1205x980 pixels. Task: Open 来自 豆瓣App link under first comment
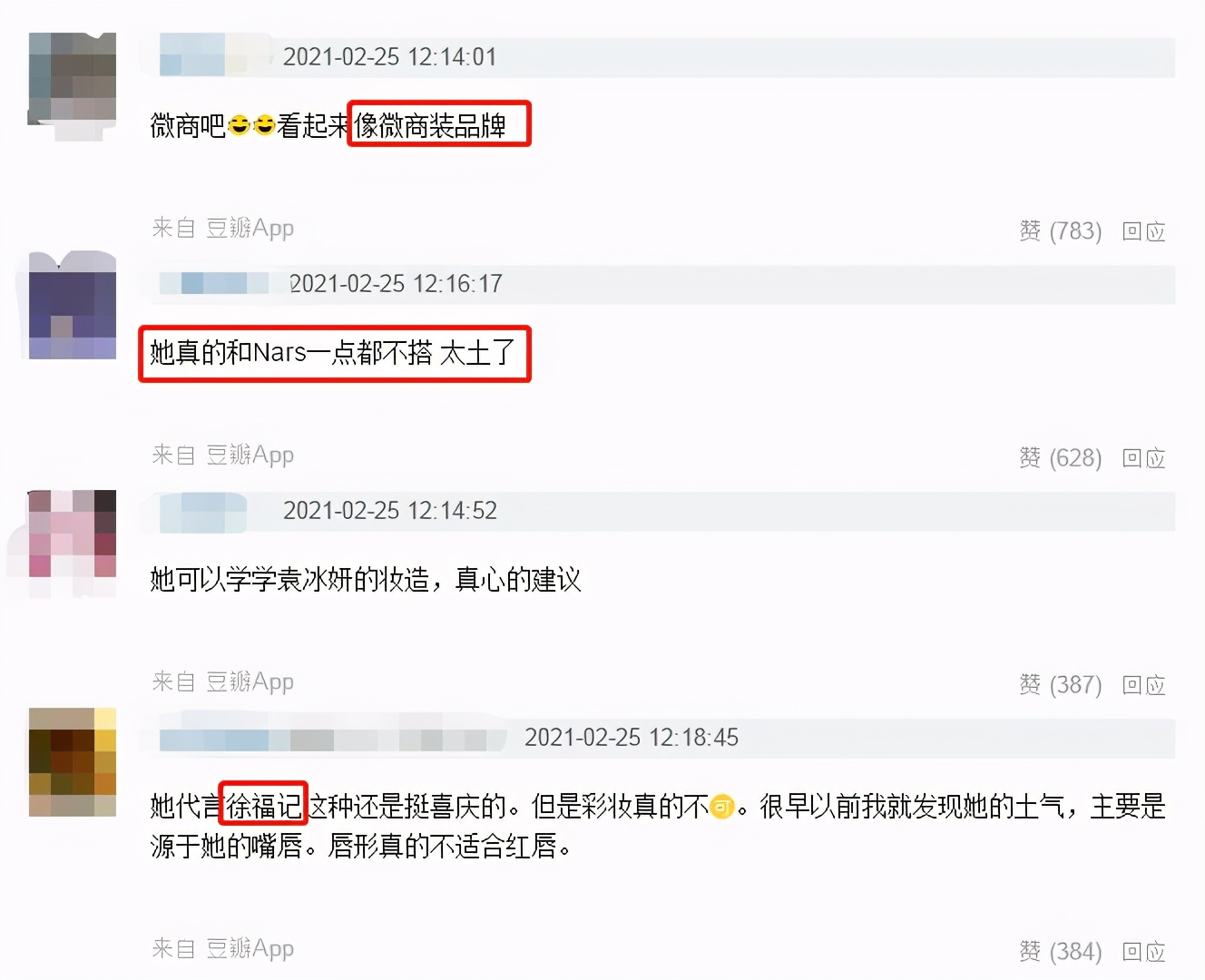[x=223, y=228]
